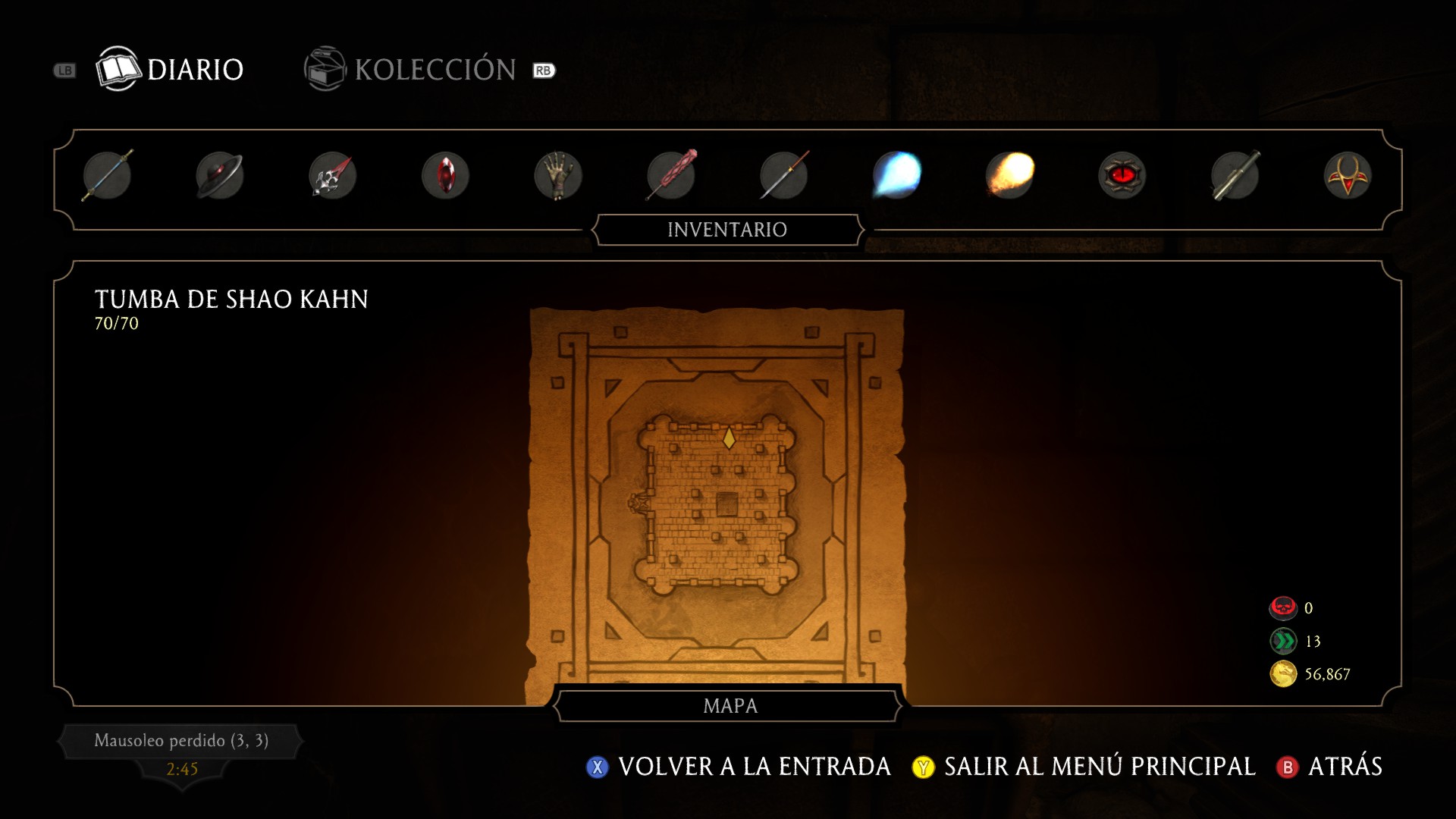Choose the blue ice ball item
Viewport: 1456px width, 819px height.
(896, 175)
